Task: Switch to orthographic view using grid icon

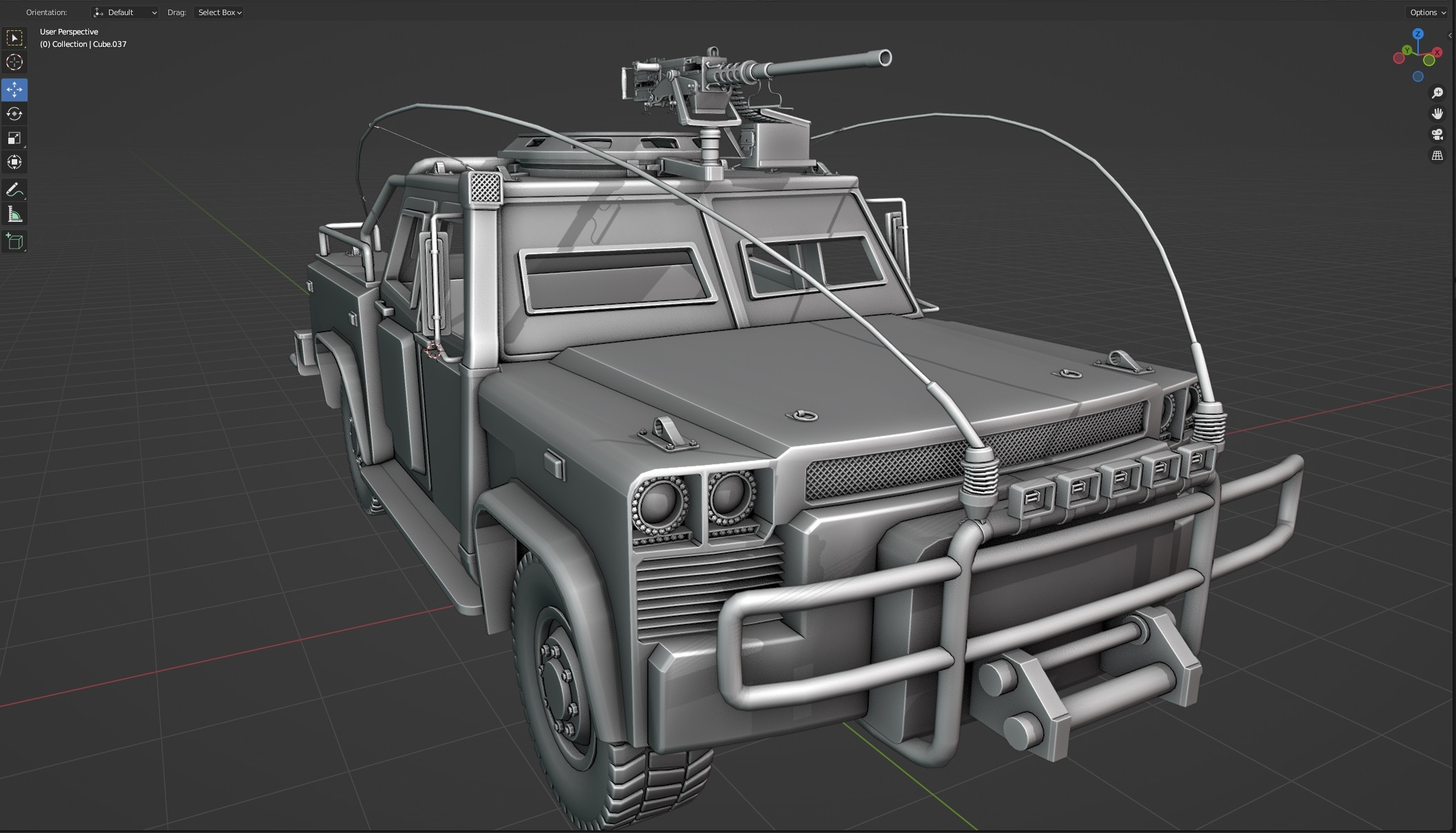Action: pyautogui.click(x=1438, y=155)
